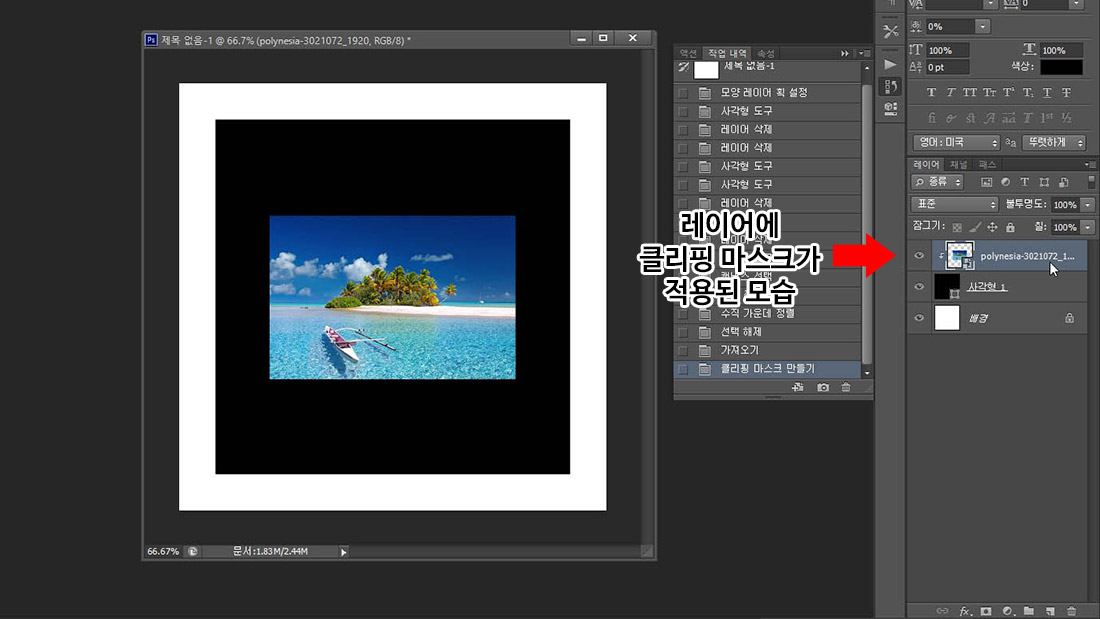The height and width of the screenshot is (619, 1100).
Task: Select 클리핑 마스크 만들기 history state
Action: coord(767,368)
